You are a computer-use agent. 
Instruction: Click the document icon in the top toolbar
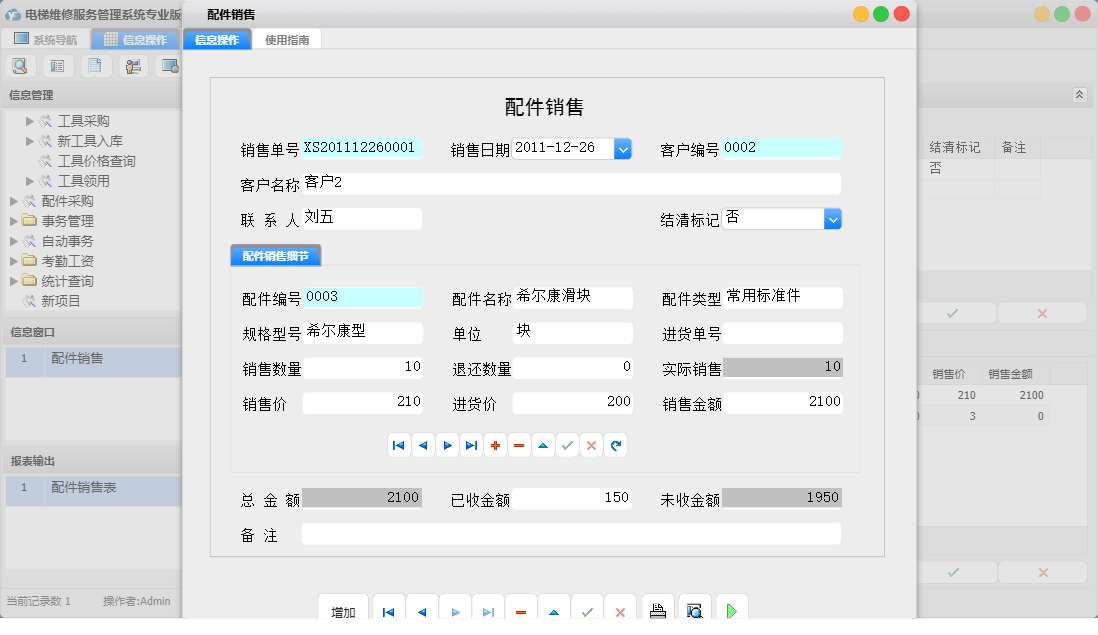tap(94, 65)
